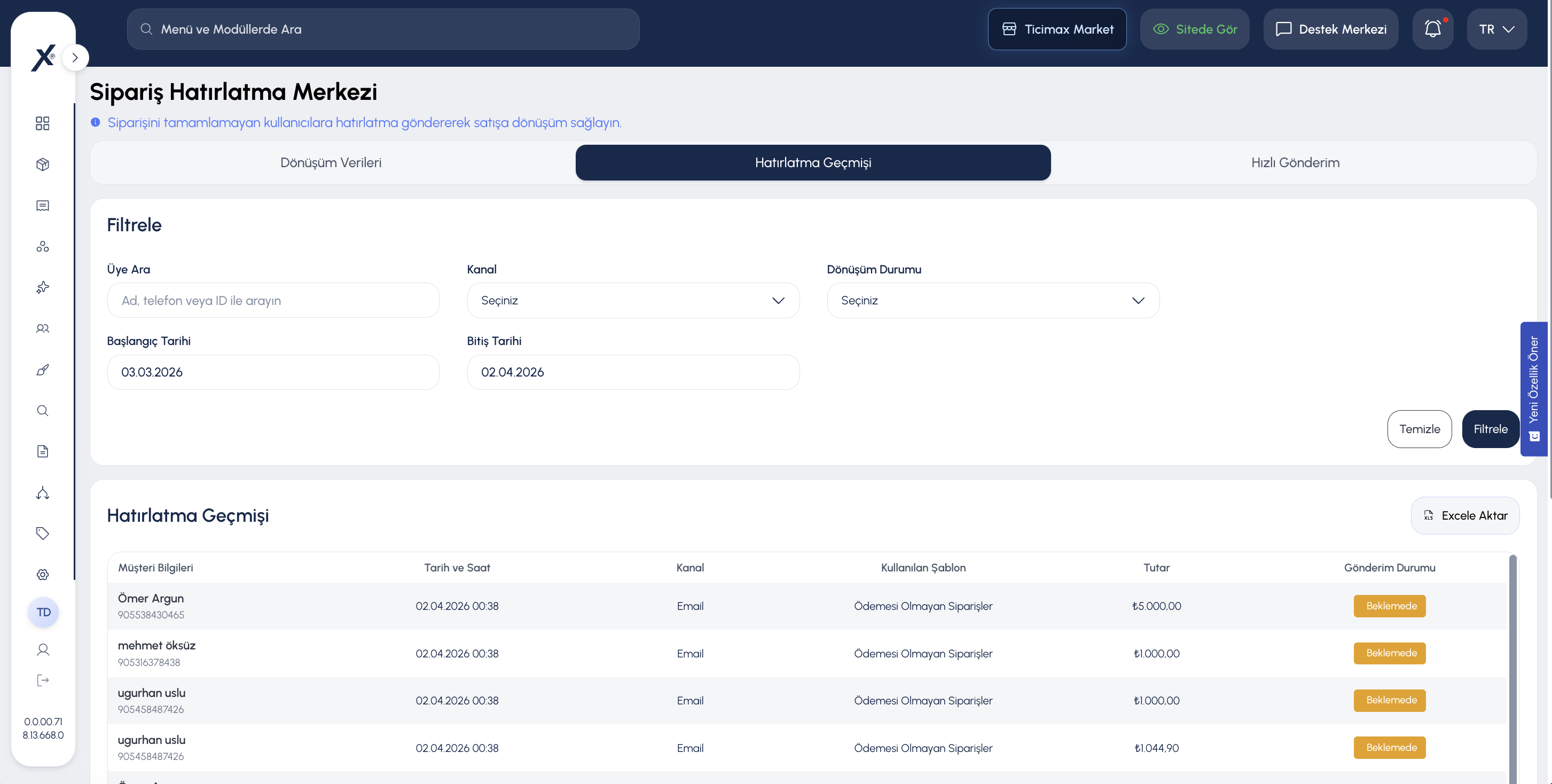
Task: Click the Filtrele button
Action: tap(1491, 429)
